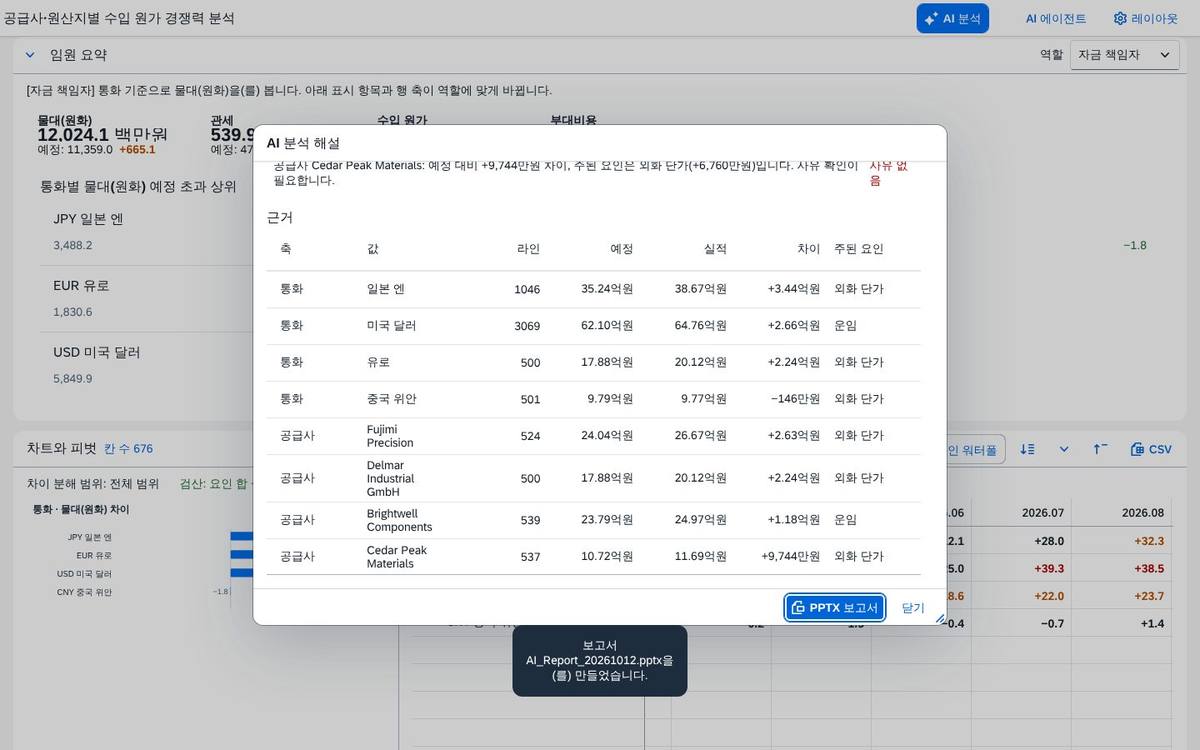The image size is (1200, 750).
Task: Open the sort options chevron dropdown
Action: [x=1064, y=449]
